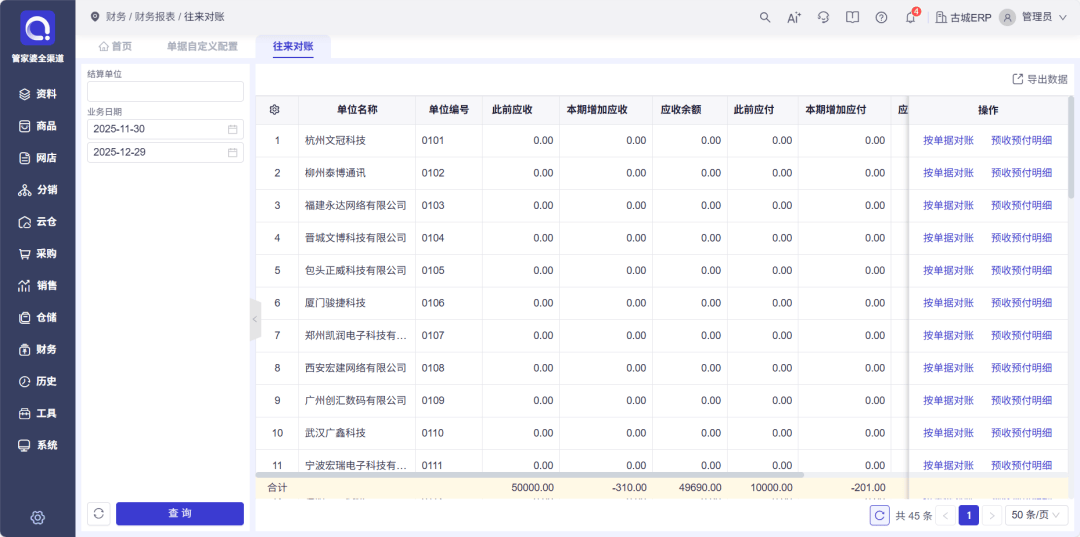Click the table column settings gear

[x=275, y=110]
